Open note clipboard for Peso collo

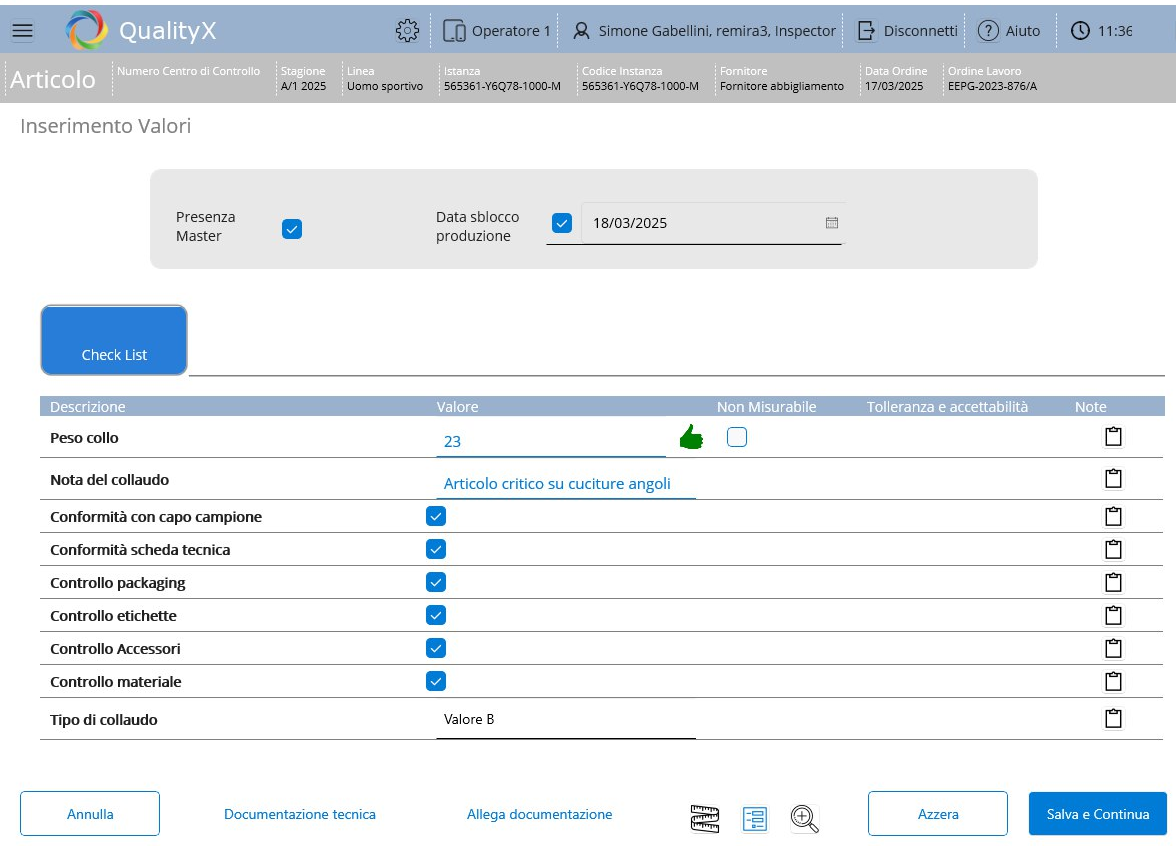(1113, 437)
